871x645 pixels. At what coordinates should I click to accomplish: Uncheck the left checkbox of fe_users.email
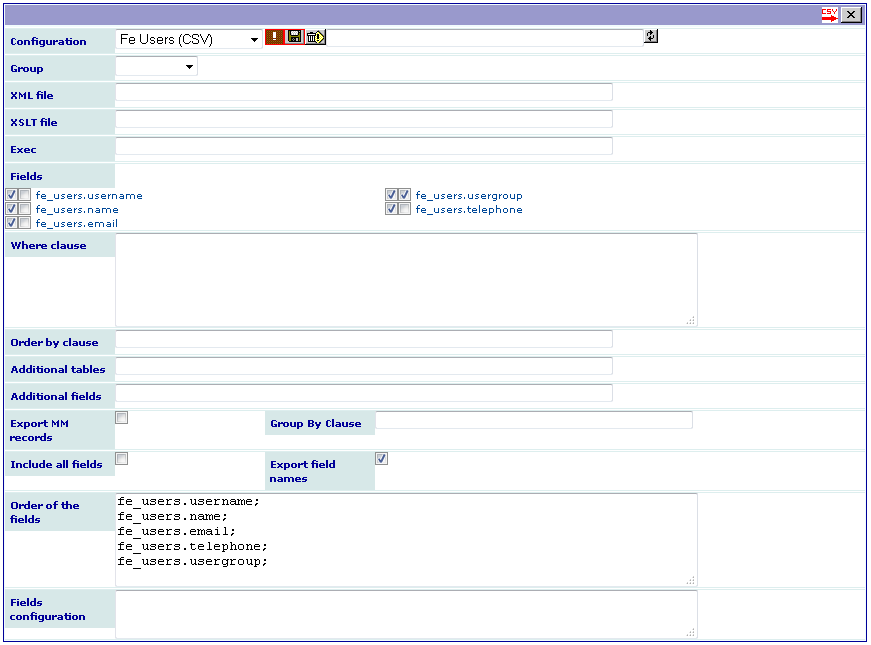tap(11, 222)
